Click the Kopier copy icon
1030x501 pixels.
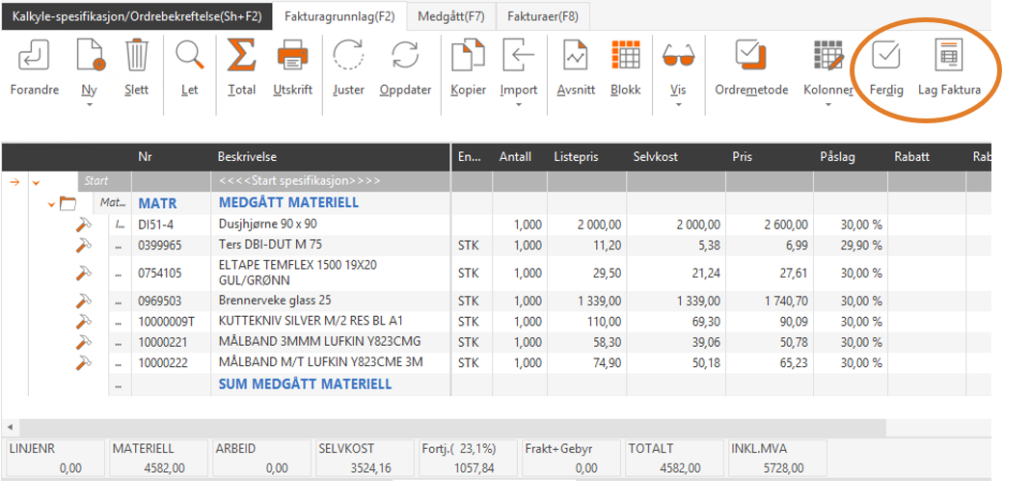[x=468, y=55]
